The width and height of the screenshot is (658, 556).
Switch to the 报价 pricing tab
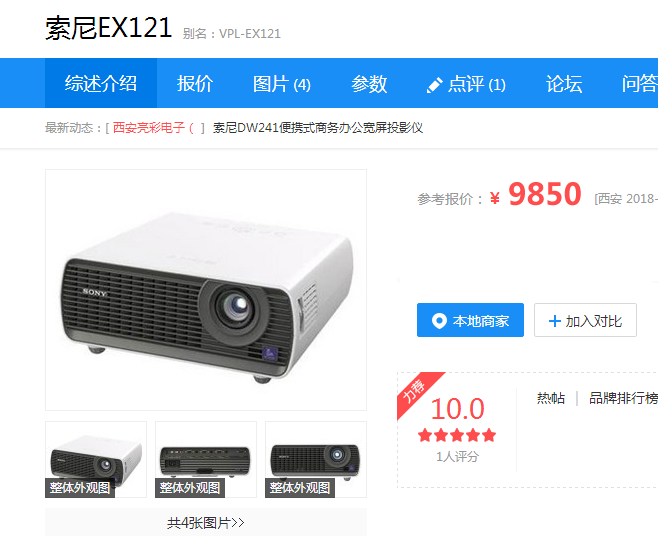coord(195,83)
